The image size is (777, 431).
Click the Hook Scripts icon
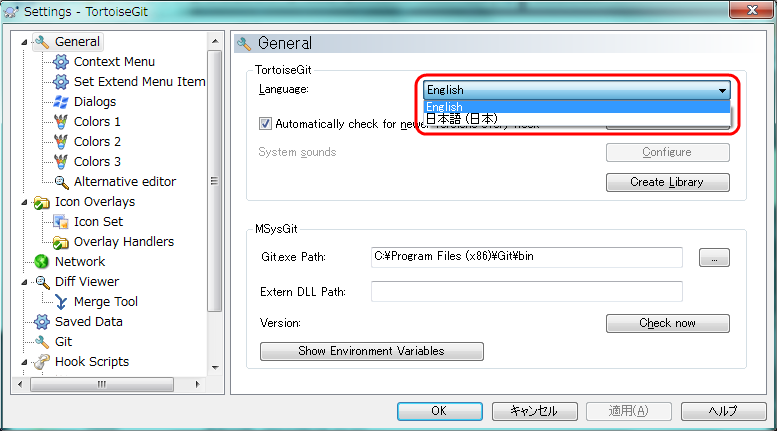(42, 362)
